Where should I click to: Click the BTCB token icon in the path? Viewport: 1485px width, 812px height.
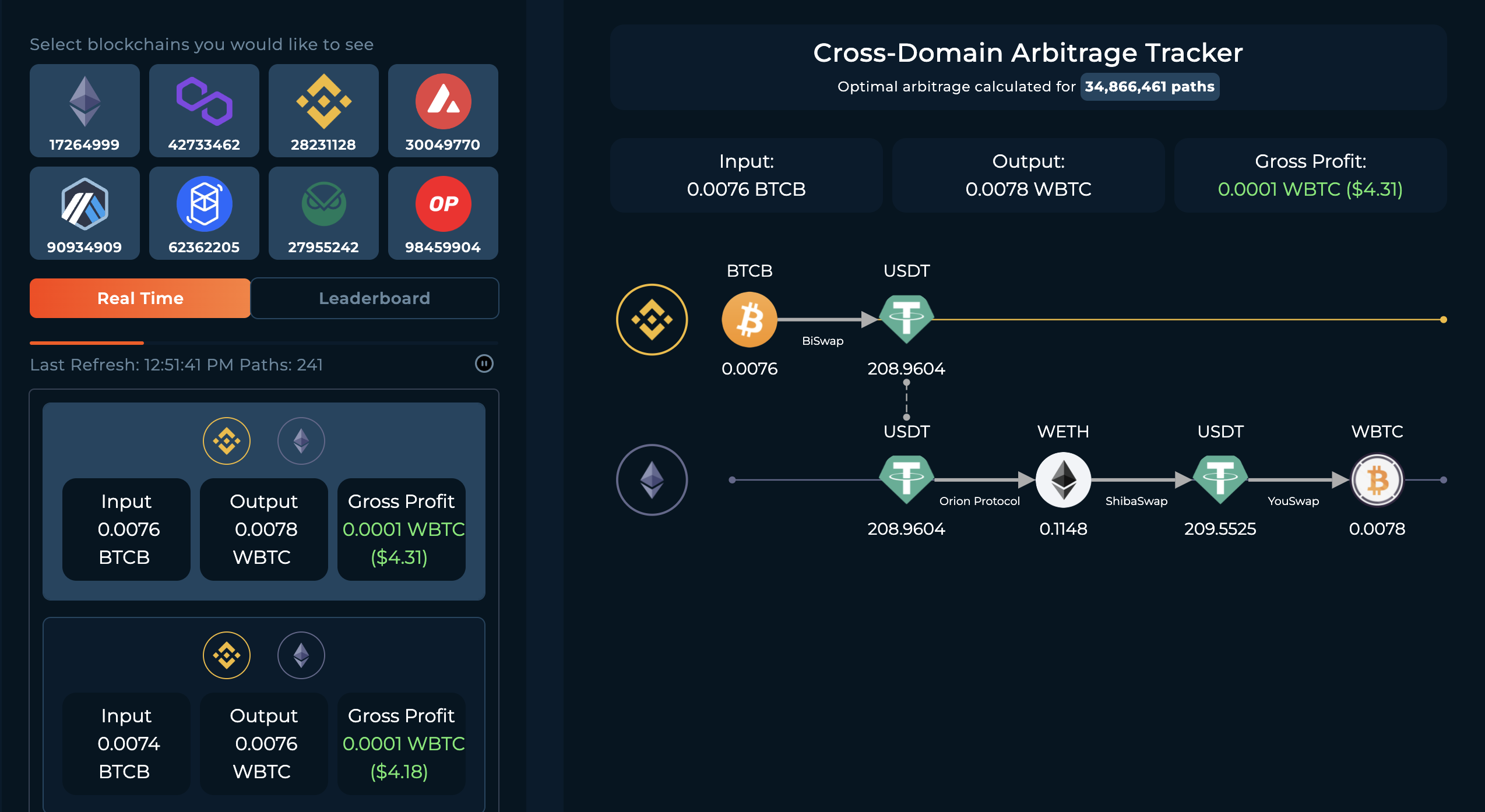point(749,320)
